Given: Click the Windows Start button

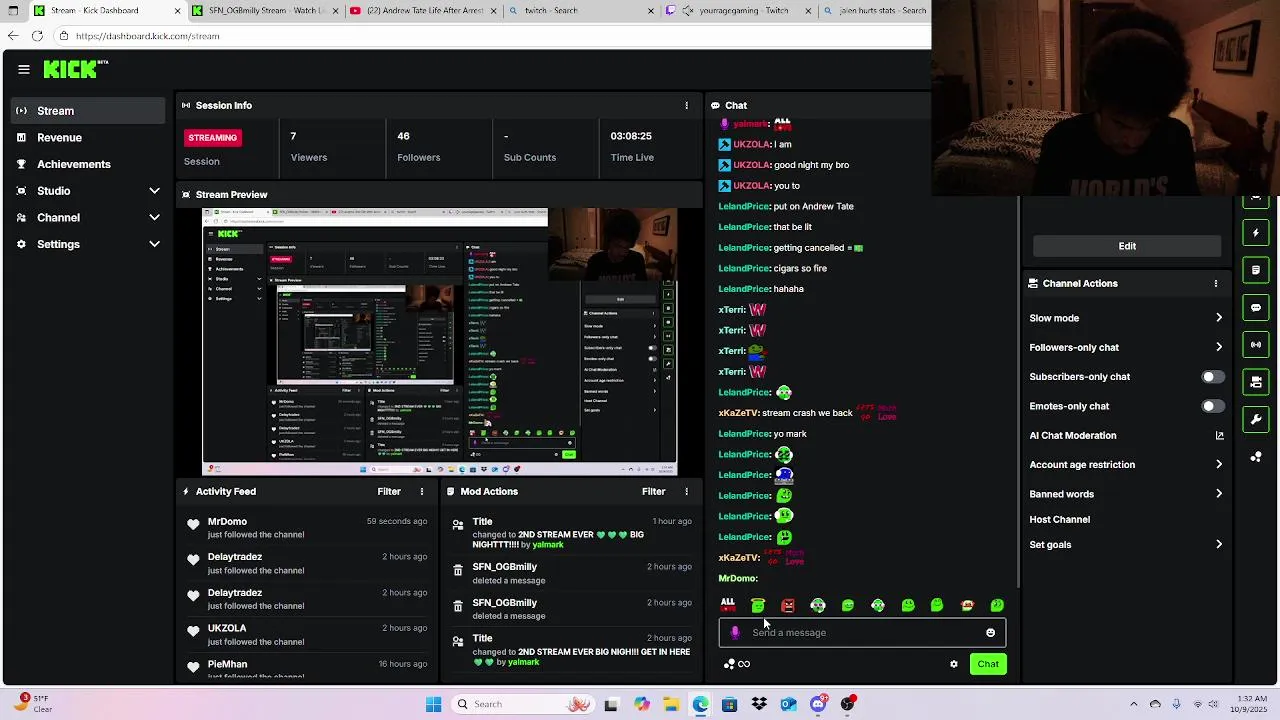Looking at the screenshot, I should pos(433,704).
